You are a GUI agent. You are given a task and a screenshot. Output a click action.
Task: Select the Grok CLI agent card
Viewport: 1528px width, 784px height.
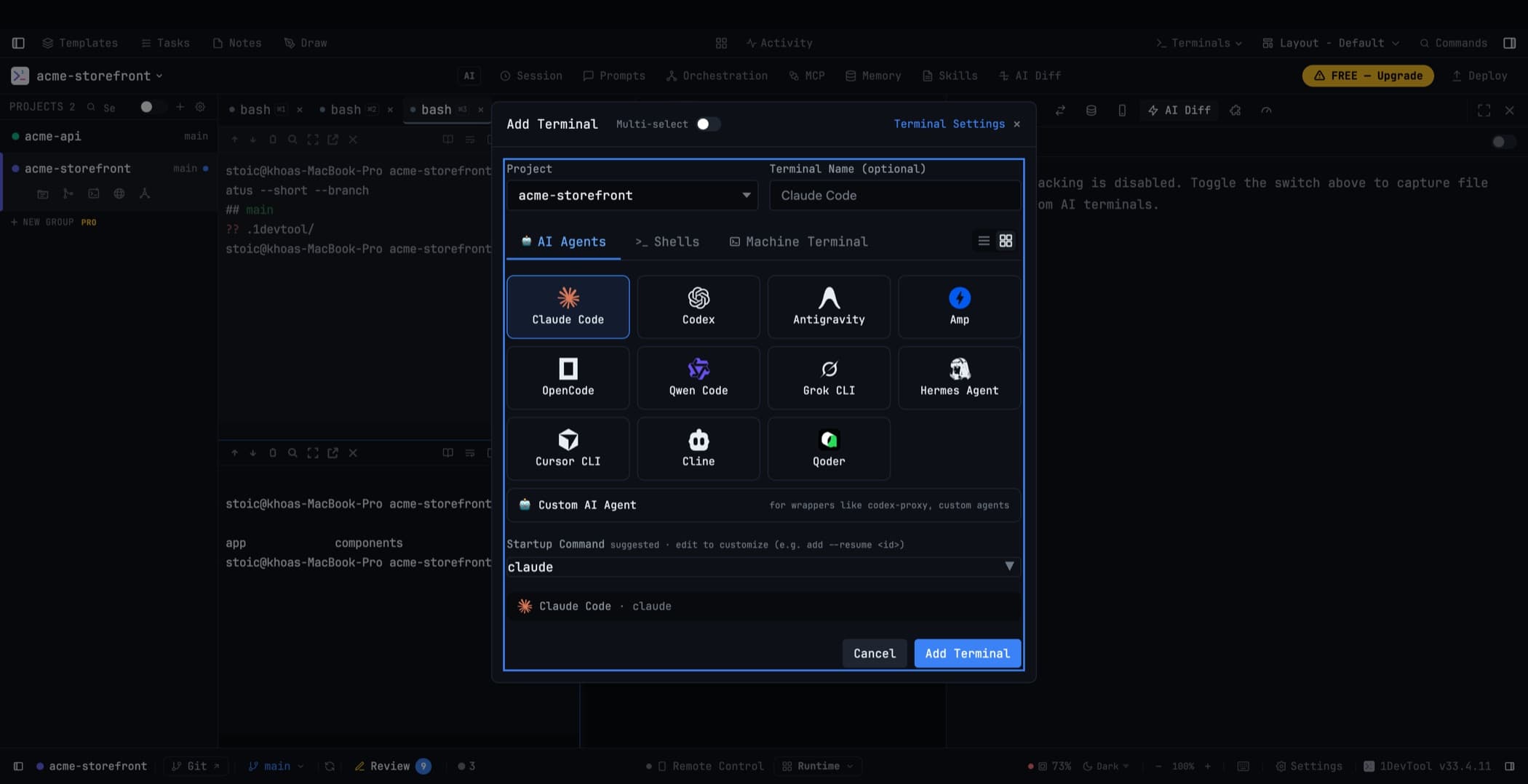click(x=829, y=377)
